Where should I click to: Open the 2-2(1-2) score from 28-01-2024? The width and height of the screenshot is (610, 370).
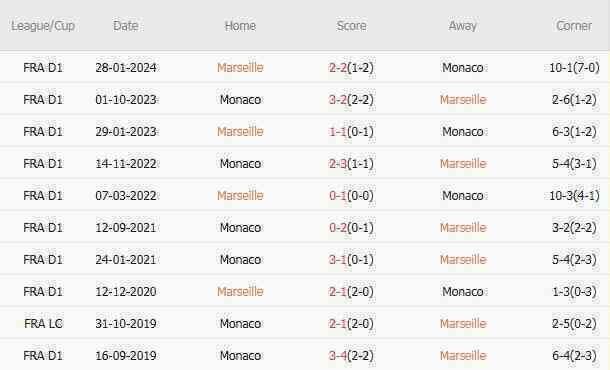(x=351, y=67)
